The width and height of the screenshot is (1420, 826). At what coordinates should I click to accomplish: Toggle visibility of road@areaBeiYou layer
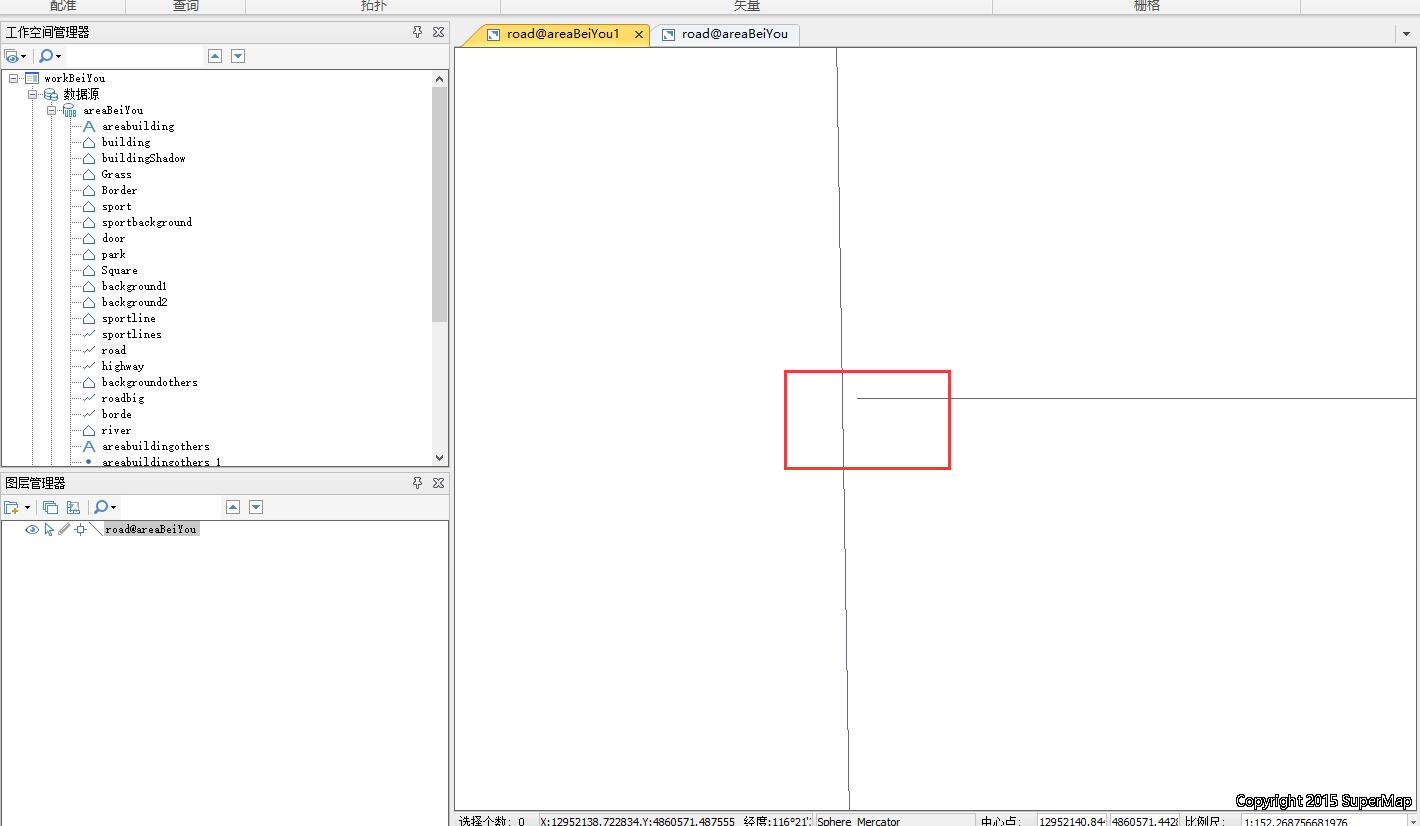(32, 529)
